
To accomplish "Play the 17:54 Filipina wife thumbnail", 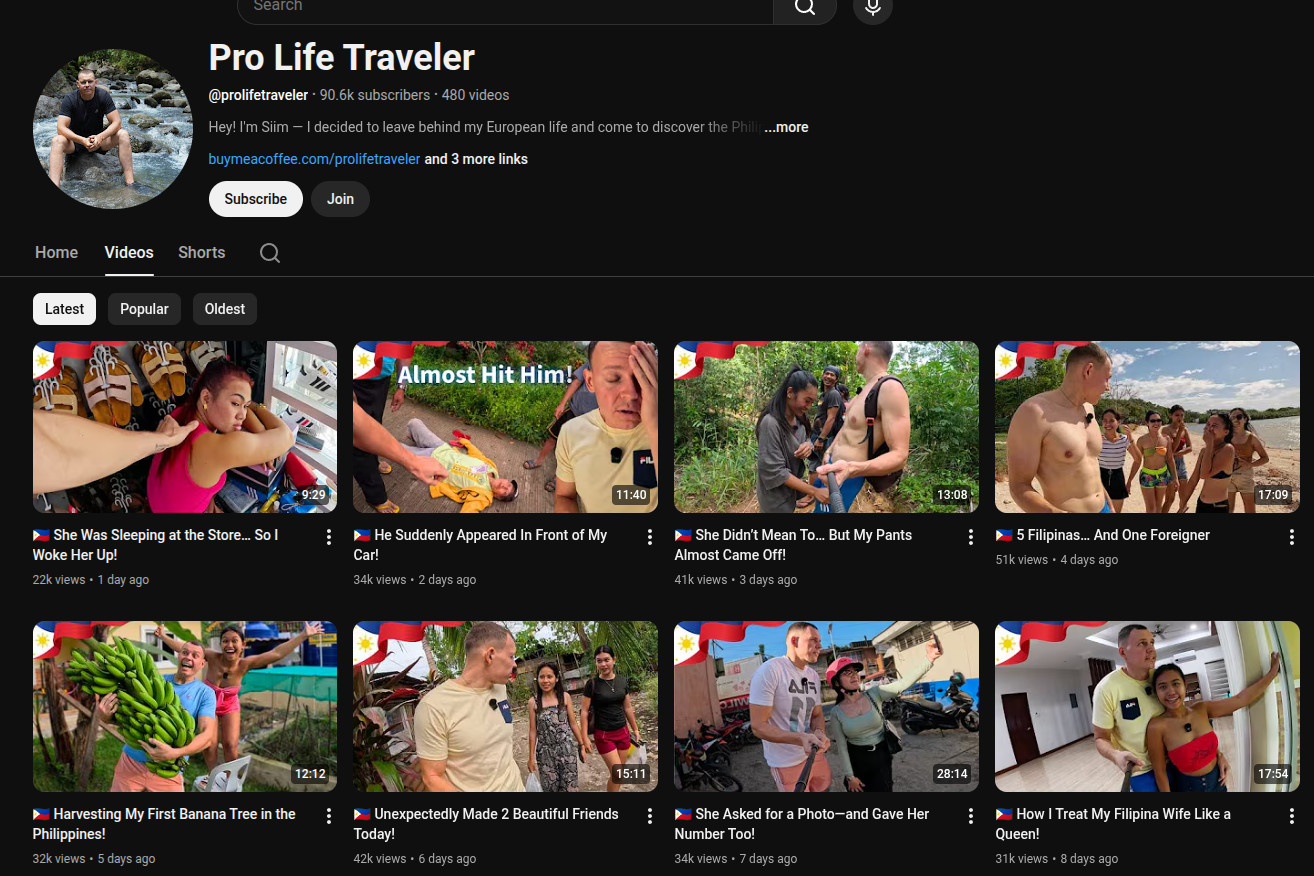I will click(1148, 707).
